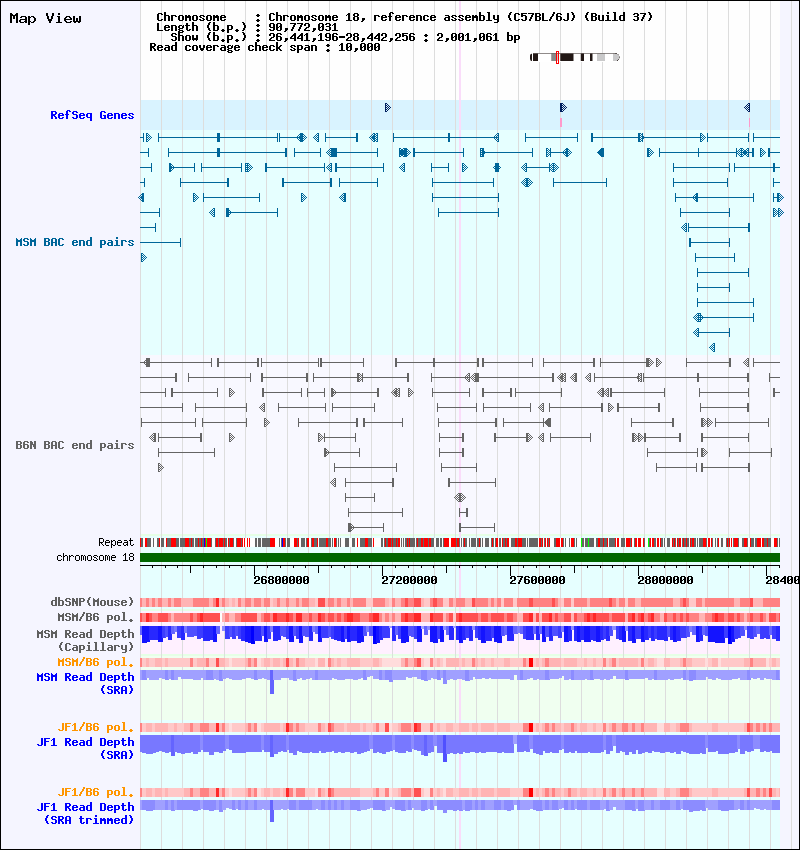Click the blue MSM Read Depth (Capillary) histogram
This screenshot has width=800, height=850.
460,634
